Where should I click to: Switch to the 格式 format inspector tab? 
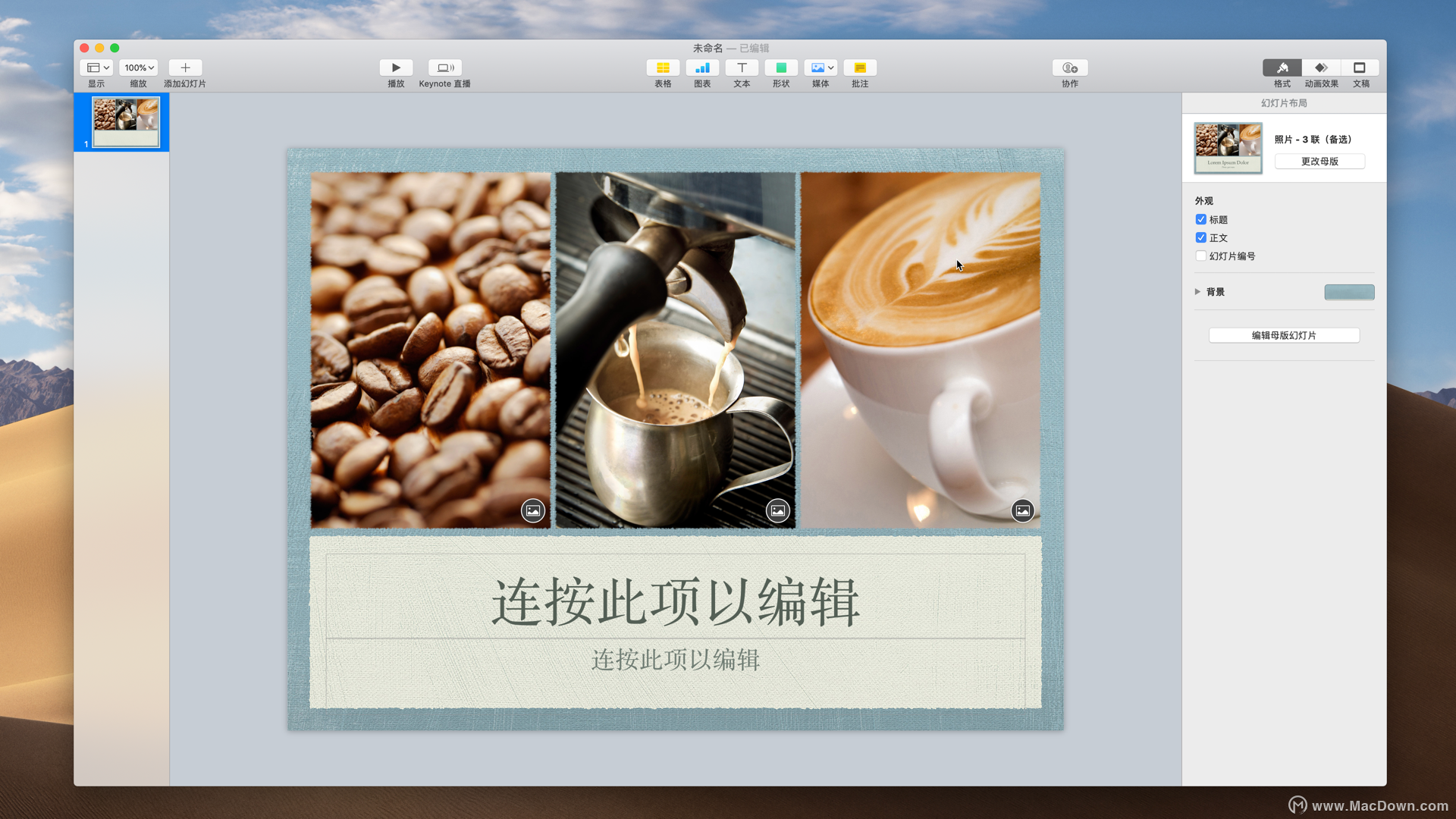(x=1282, y=67)
